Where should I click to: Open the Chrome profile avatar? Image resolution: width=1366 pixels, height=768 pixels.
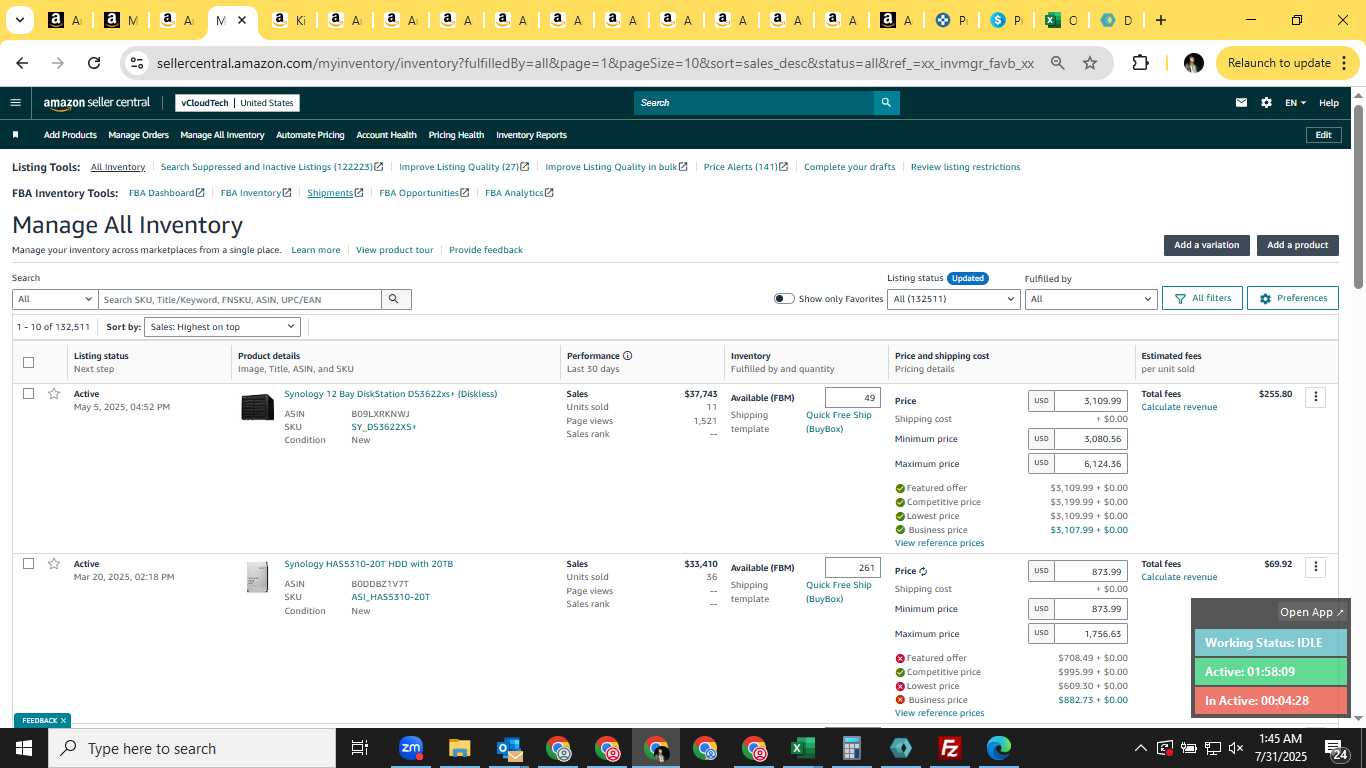click(1193, 63)
